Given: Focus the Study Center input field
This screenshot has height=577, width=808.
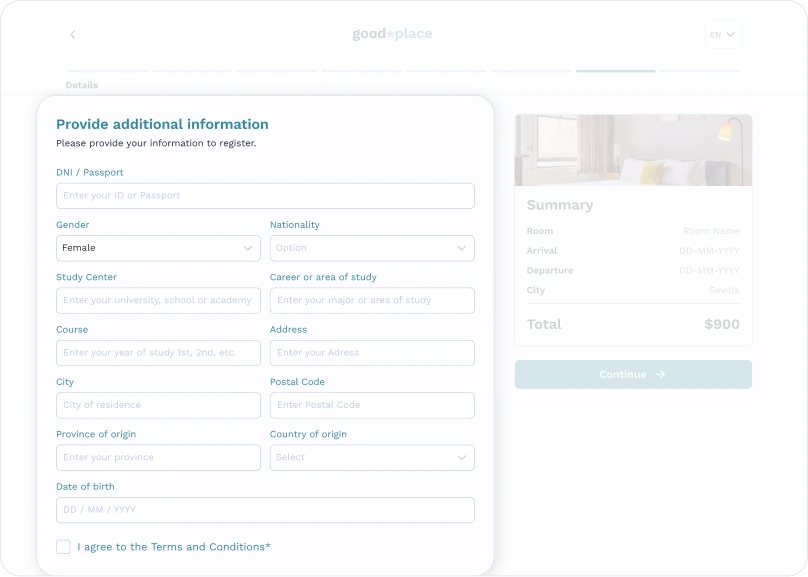Looking at the screenshot, I should point(158,300).
